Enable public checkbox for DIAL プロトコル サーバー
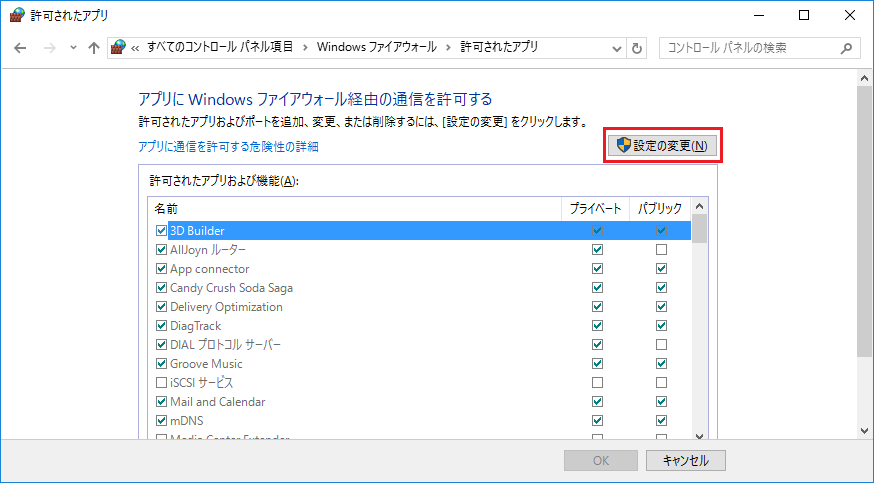 click(x=661, y=344)
